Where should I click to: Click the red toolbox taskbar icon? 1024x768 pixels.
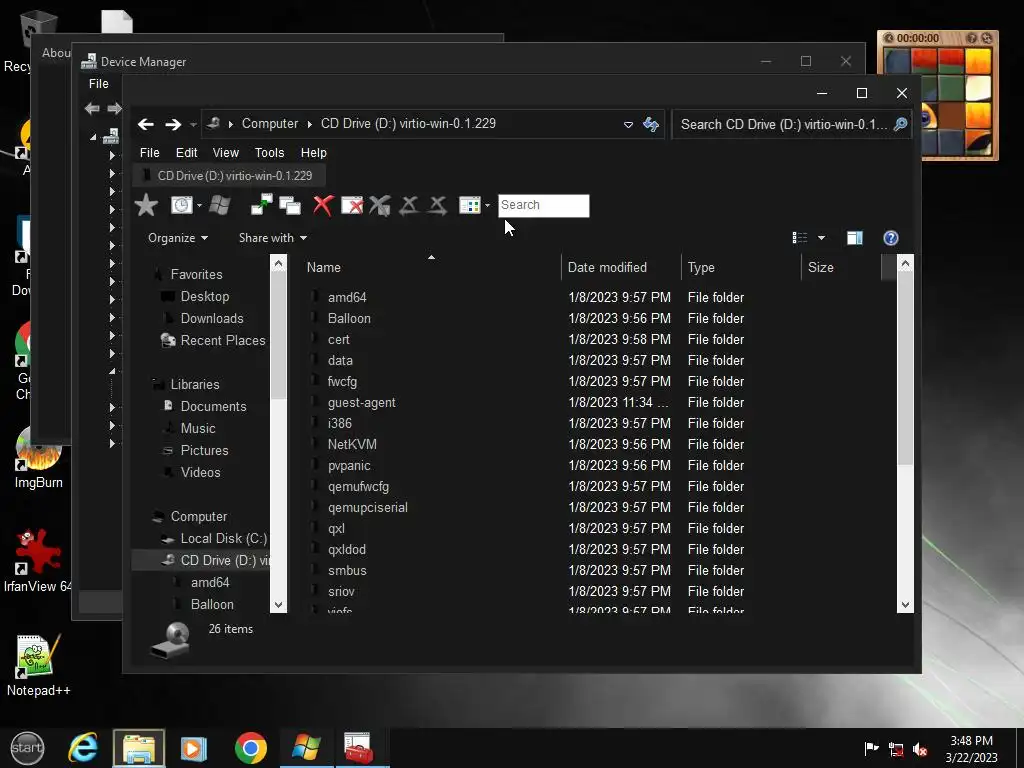(x=359, y=748)
